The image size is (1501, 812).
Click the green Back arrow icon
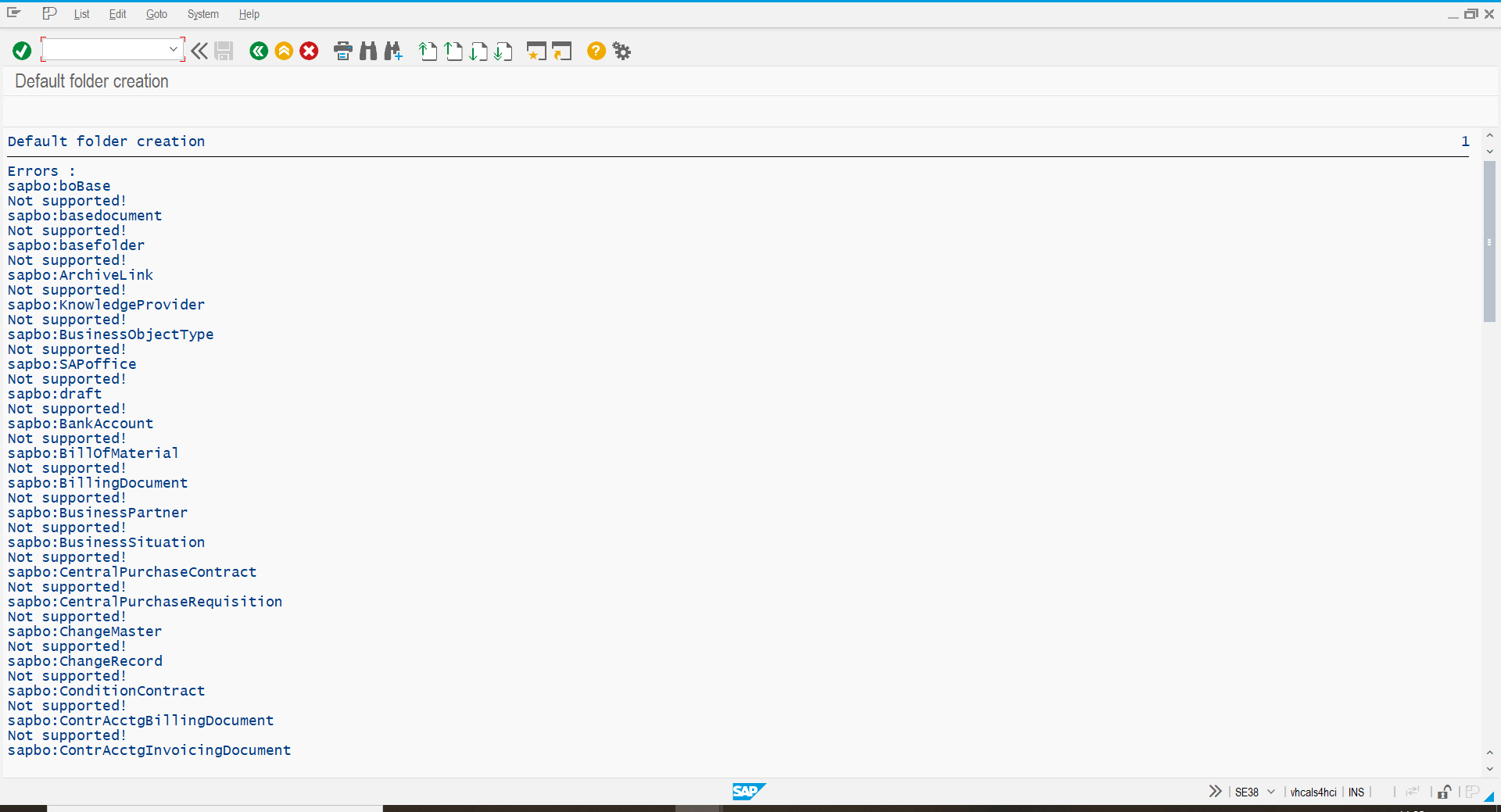point(259,51)
